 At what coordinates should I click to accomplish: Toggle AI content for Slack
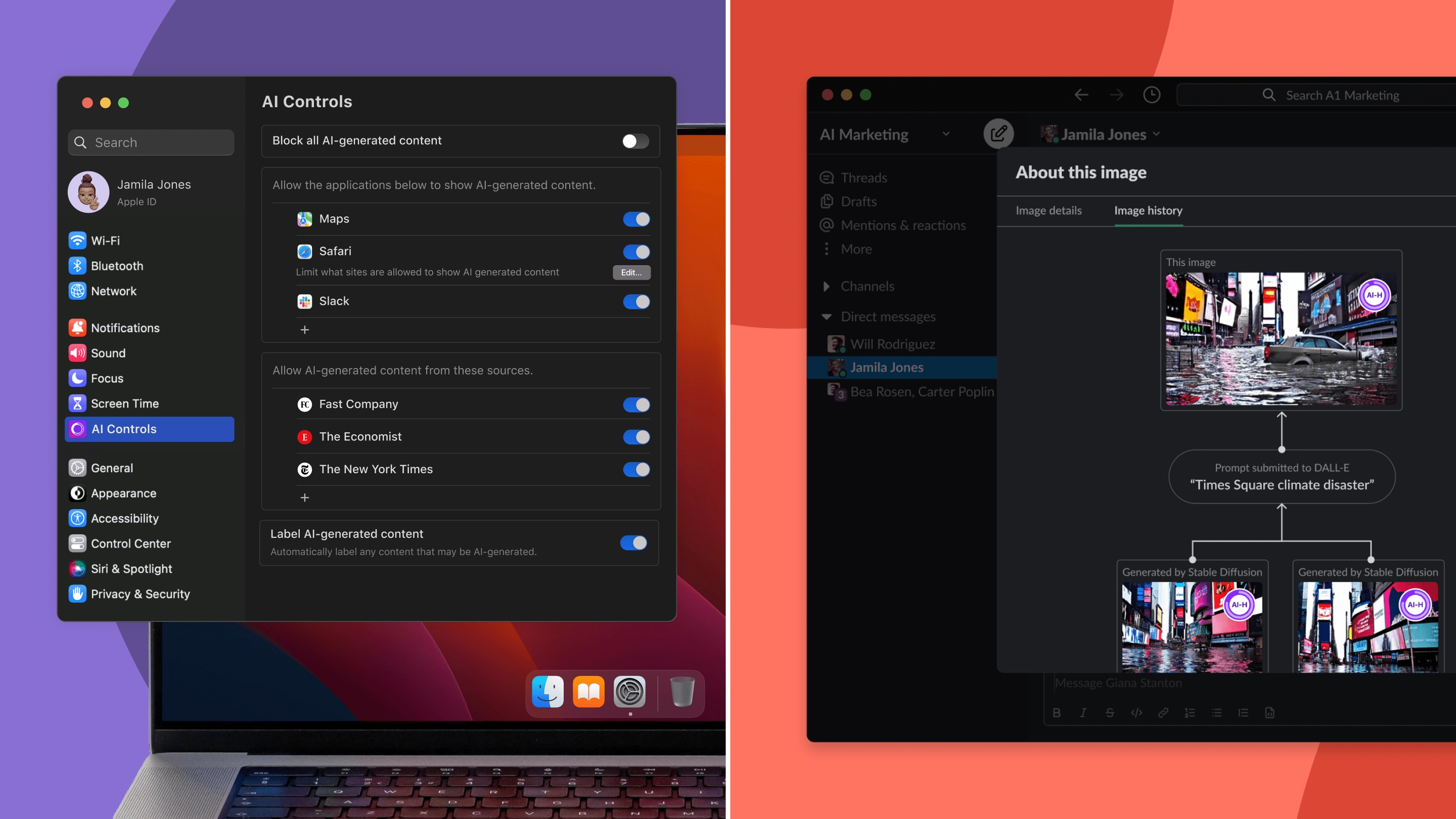click(636, 301)
